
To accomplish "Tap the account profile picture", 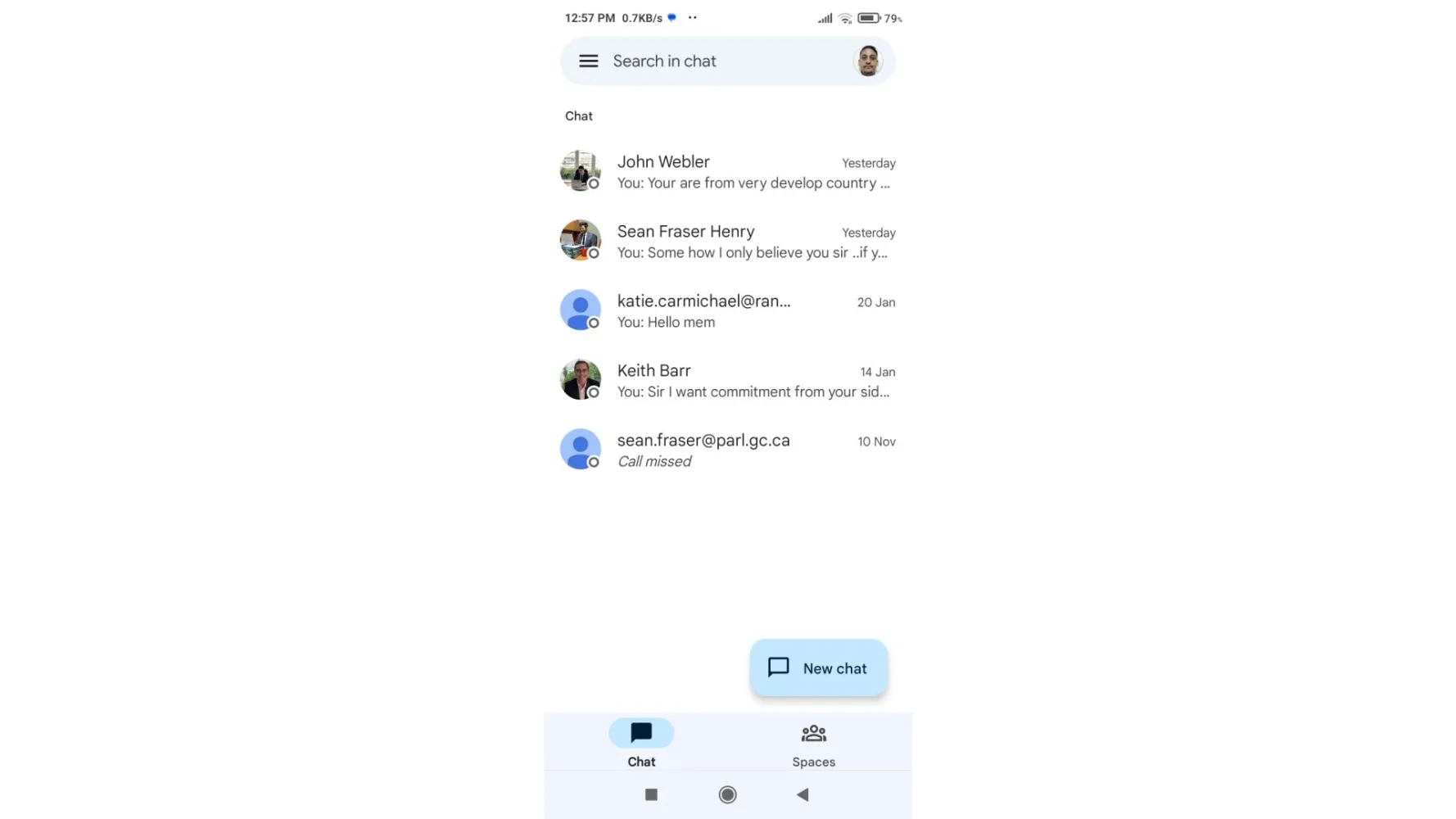I will coord(868,61).
